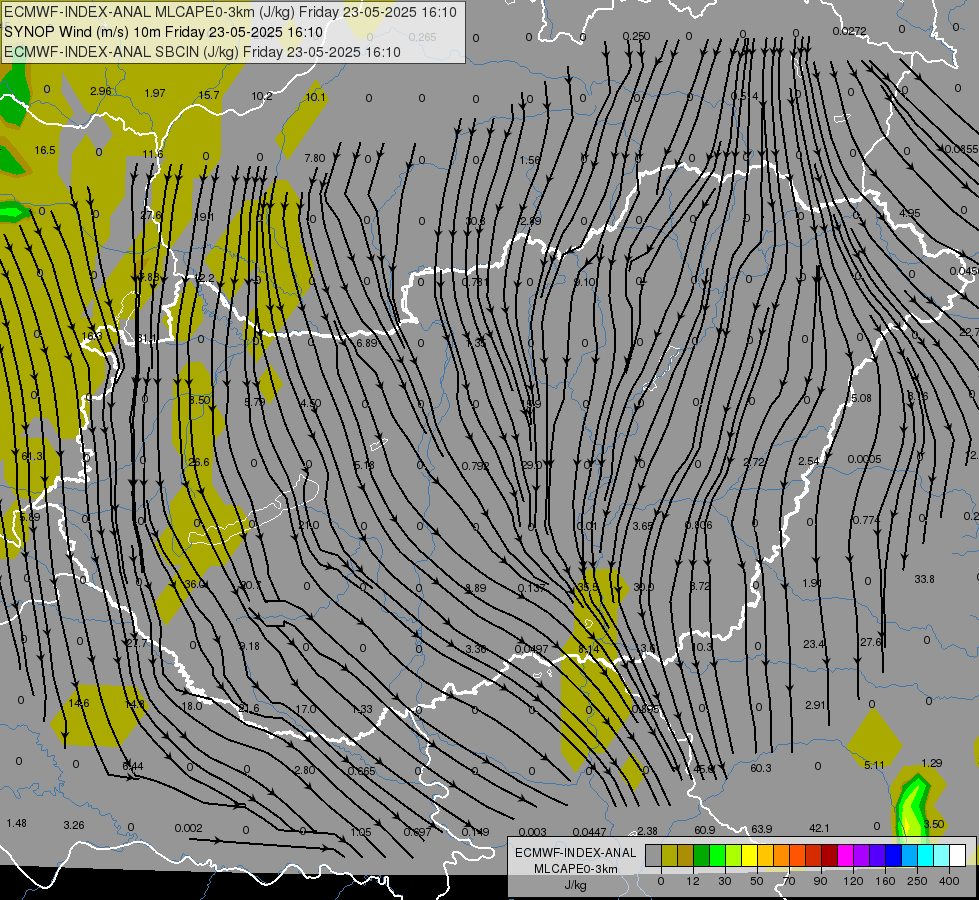Screen dimensions: 979x900
Task: Click the grid value 23.4
Action: coord(814,644)
